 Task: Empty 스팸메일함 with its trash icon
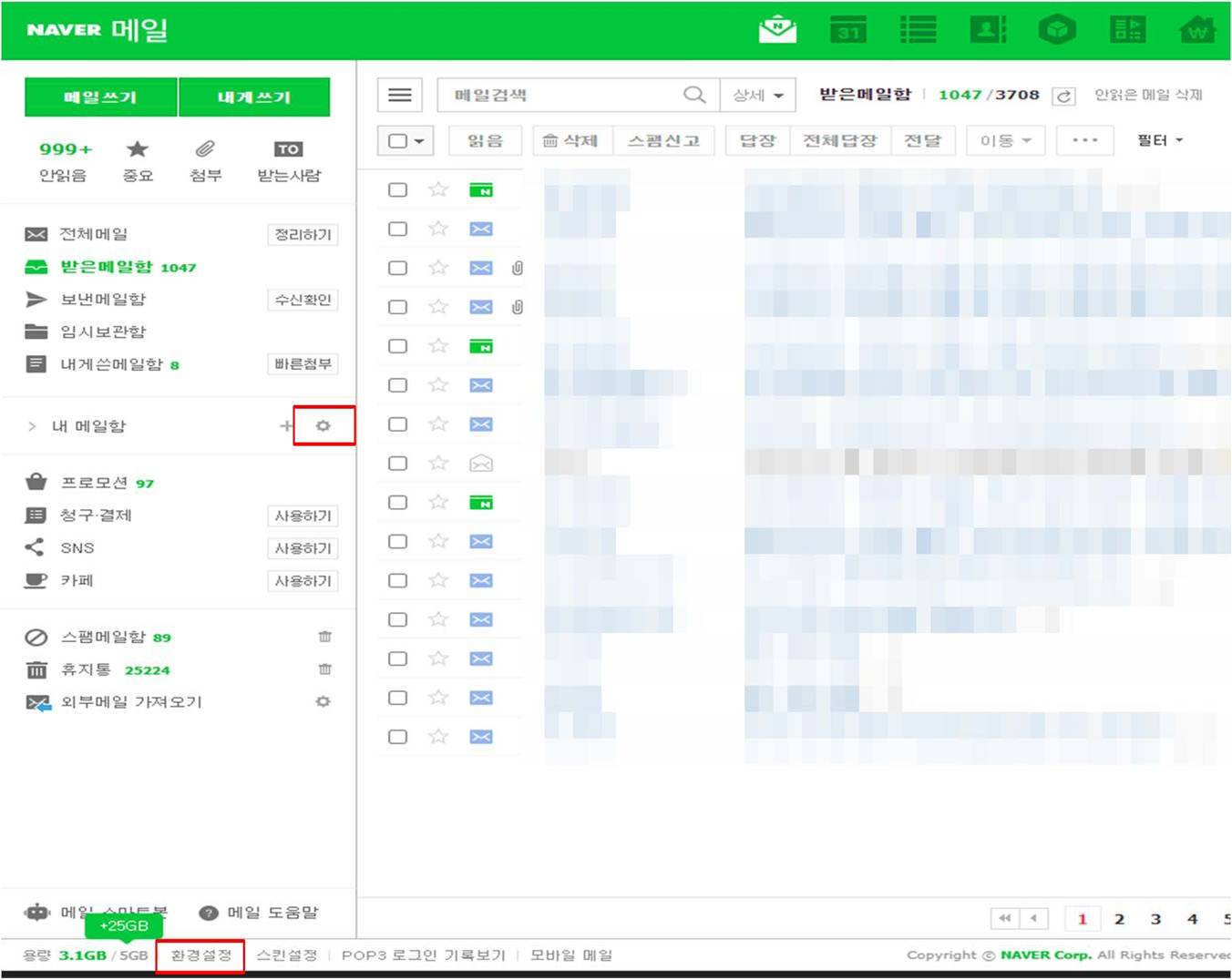(x=324, y=637)
